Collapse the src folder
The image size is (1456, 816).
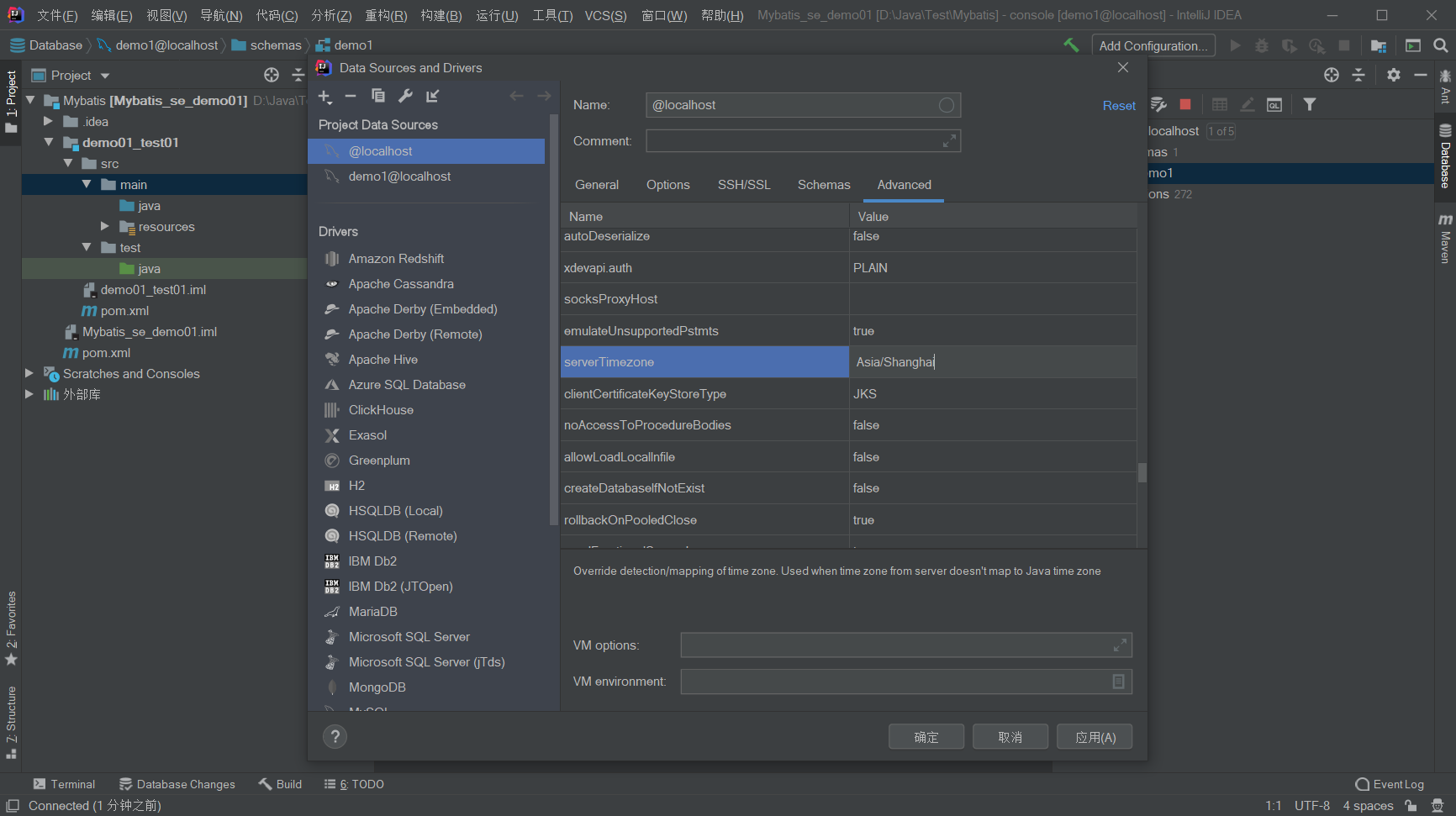68,163
